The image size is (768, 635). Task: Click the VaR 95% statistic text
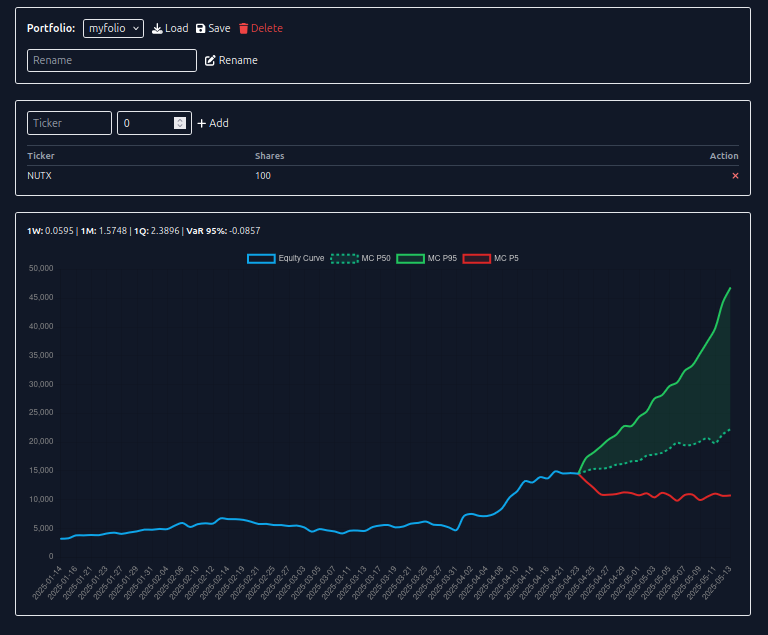click(223, 231)
